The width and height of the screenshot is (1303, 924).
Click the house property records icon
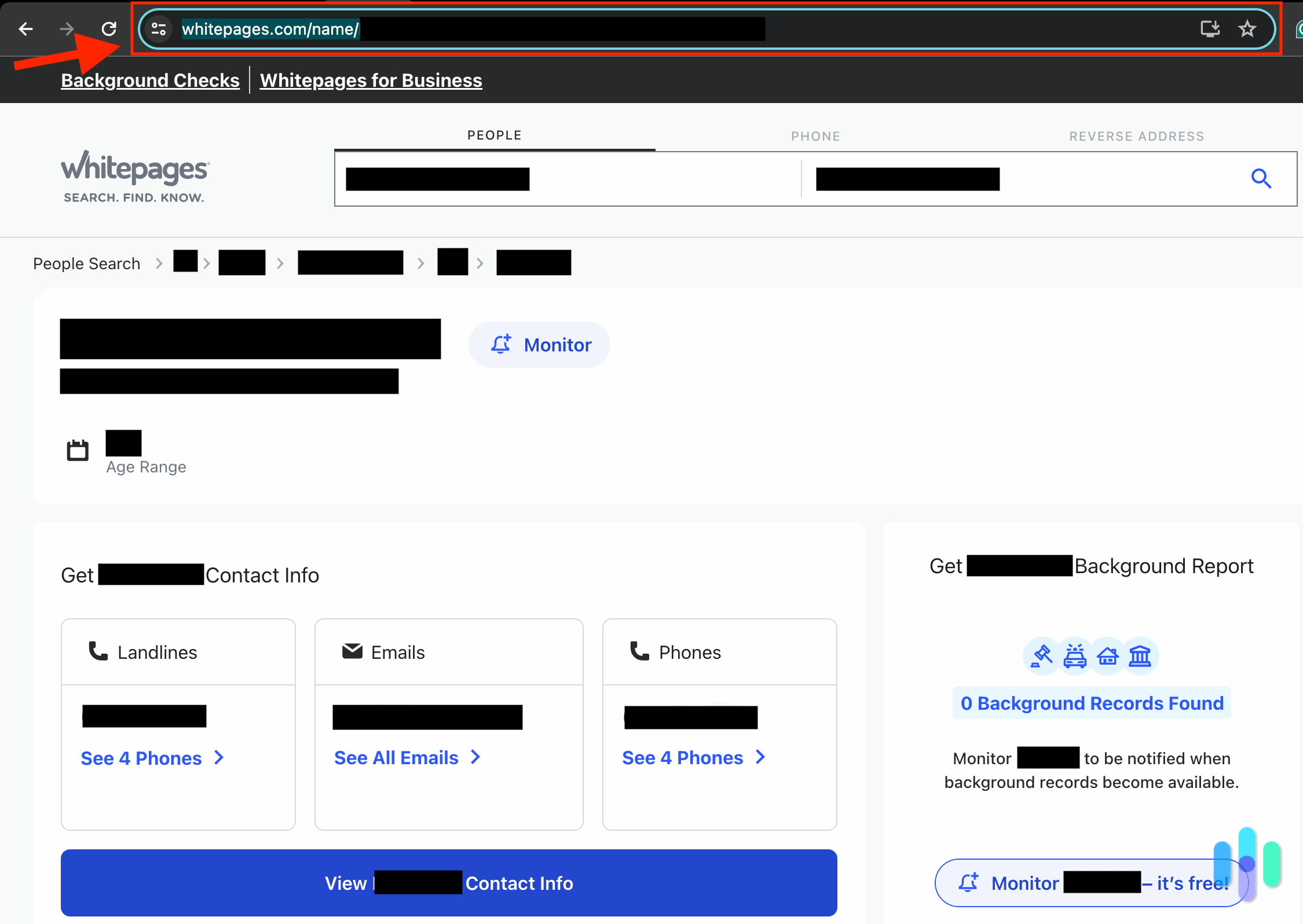pyautogui.click(x=1107, y=656)
